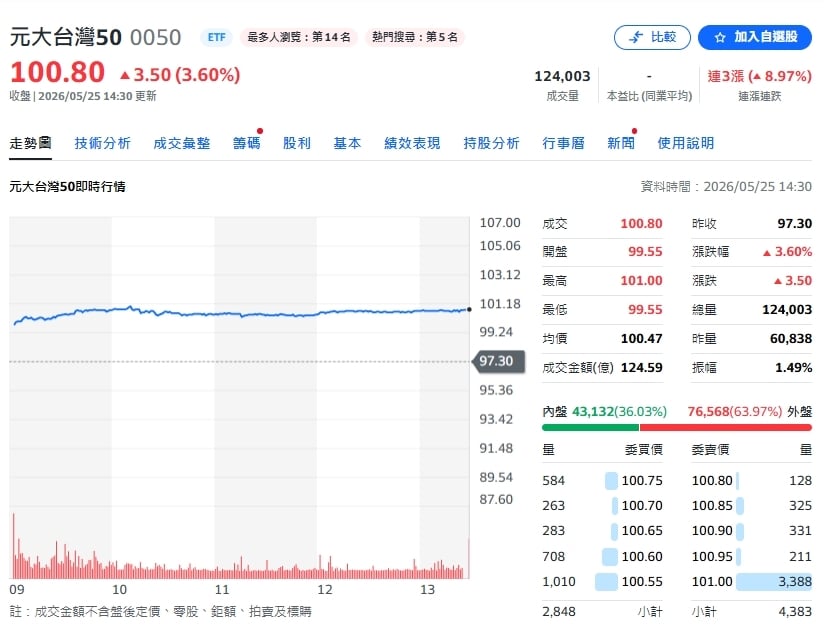Click the bid price 100.60

coord(642,557)
